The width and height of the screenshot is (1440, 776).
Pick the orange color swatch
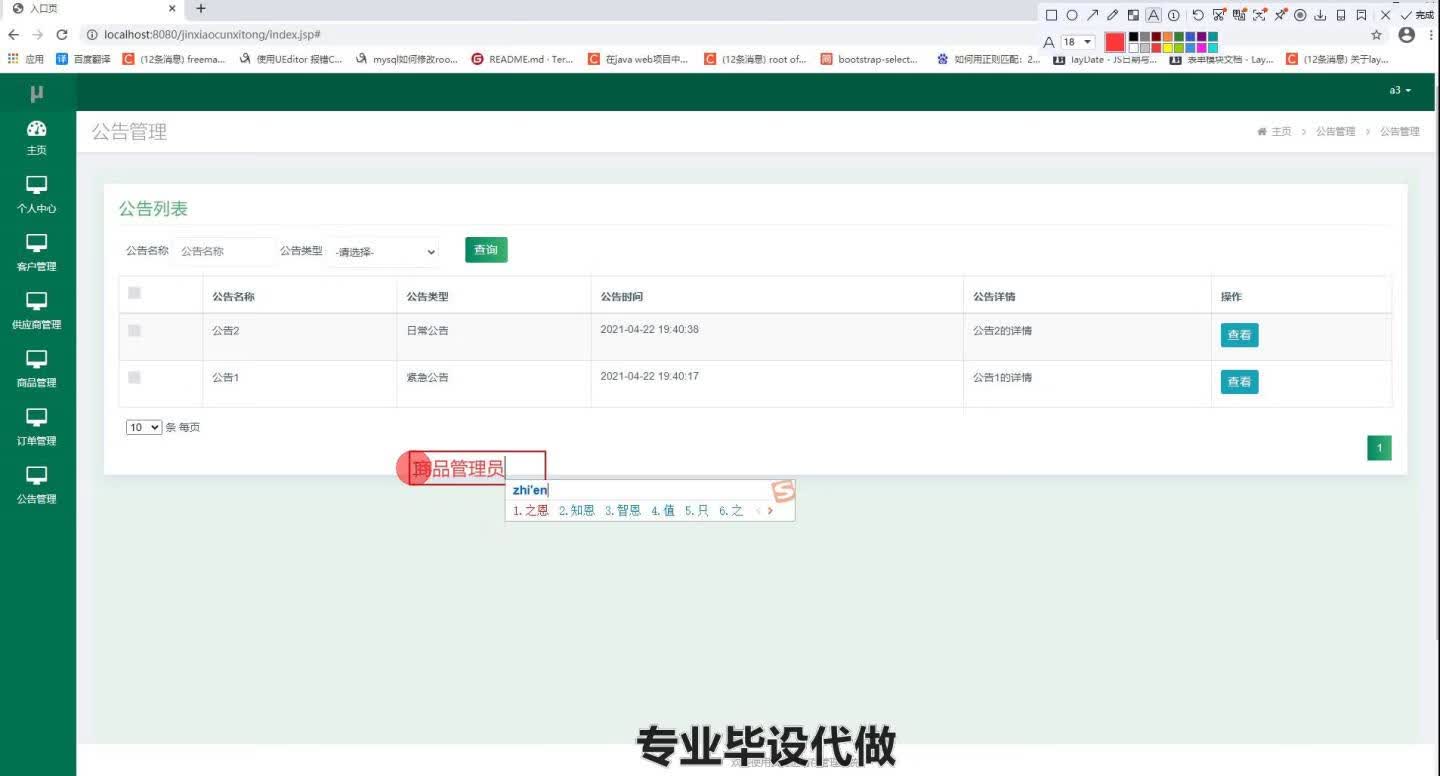(x=1168, y=36)
